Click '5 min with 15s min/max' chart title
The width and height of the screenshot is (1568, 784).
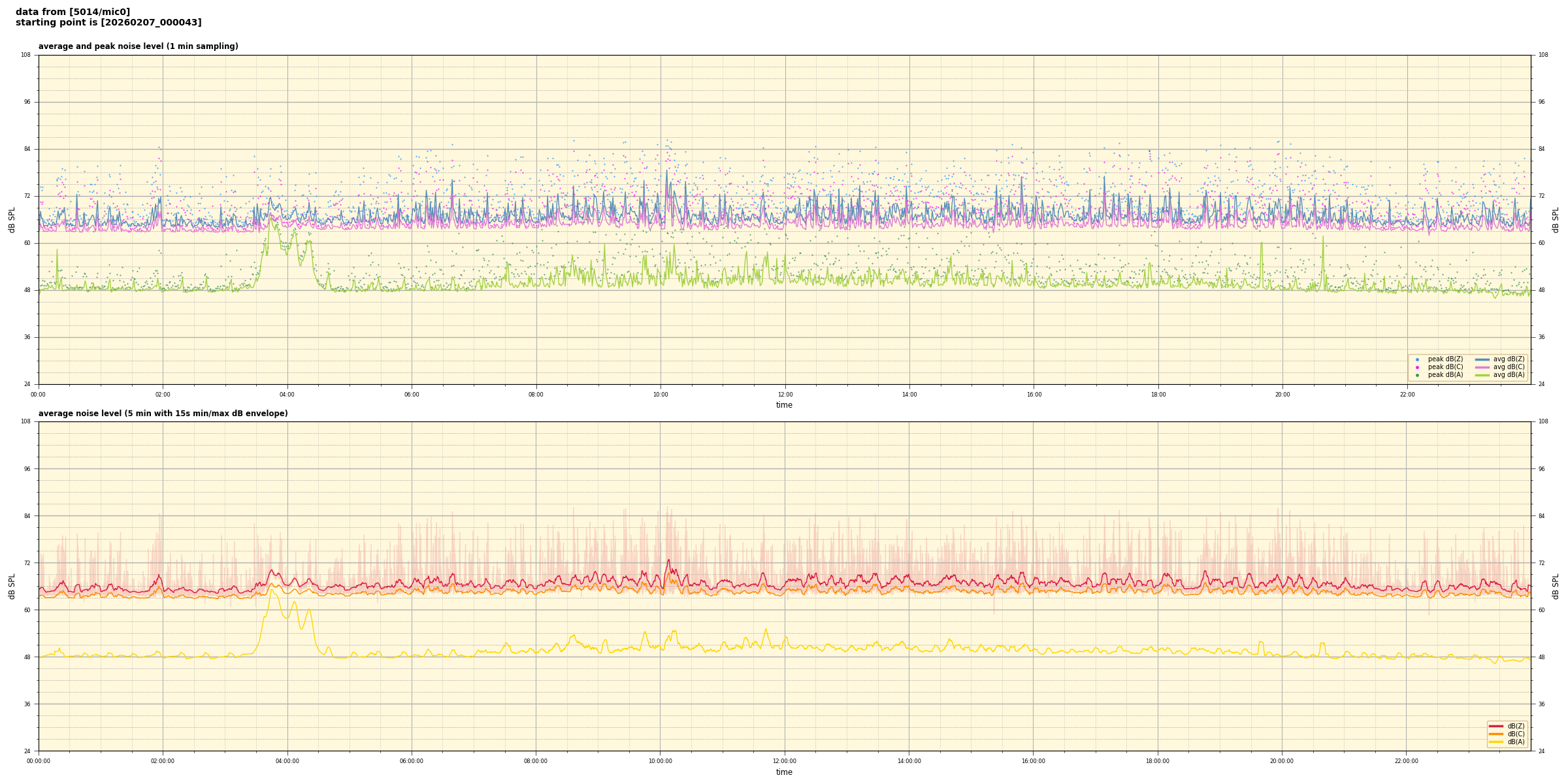(163, 414)
